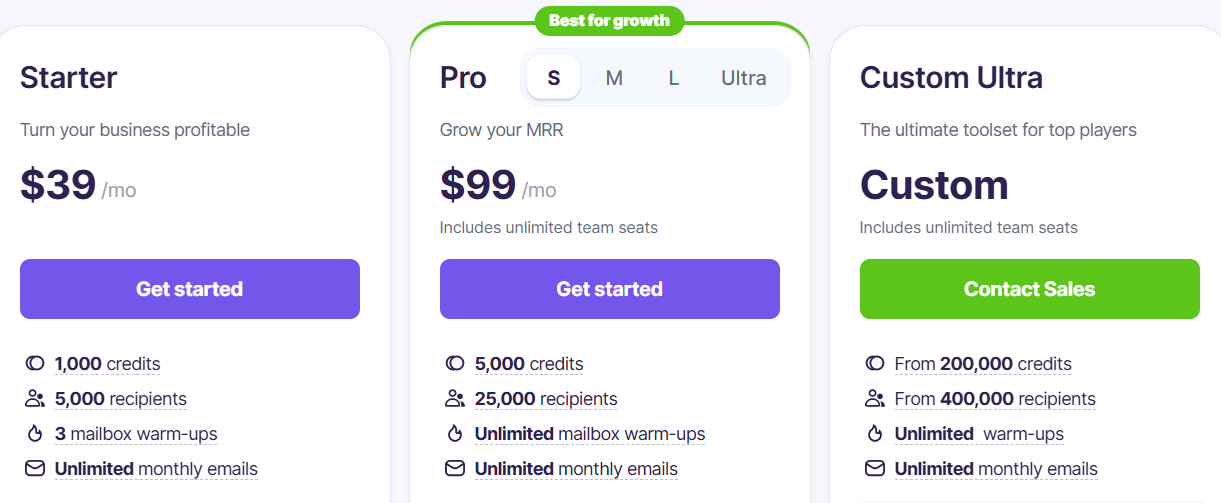Click flame warm-up icon in Starter plan
This screenshot has height=503, width=1221.
[x=35, y=434]
